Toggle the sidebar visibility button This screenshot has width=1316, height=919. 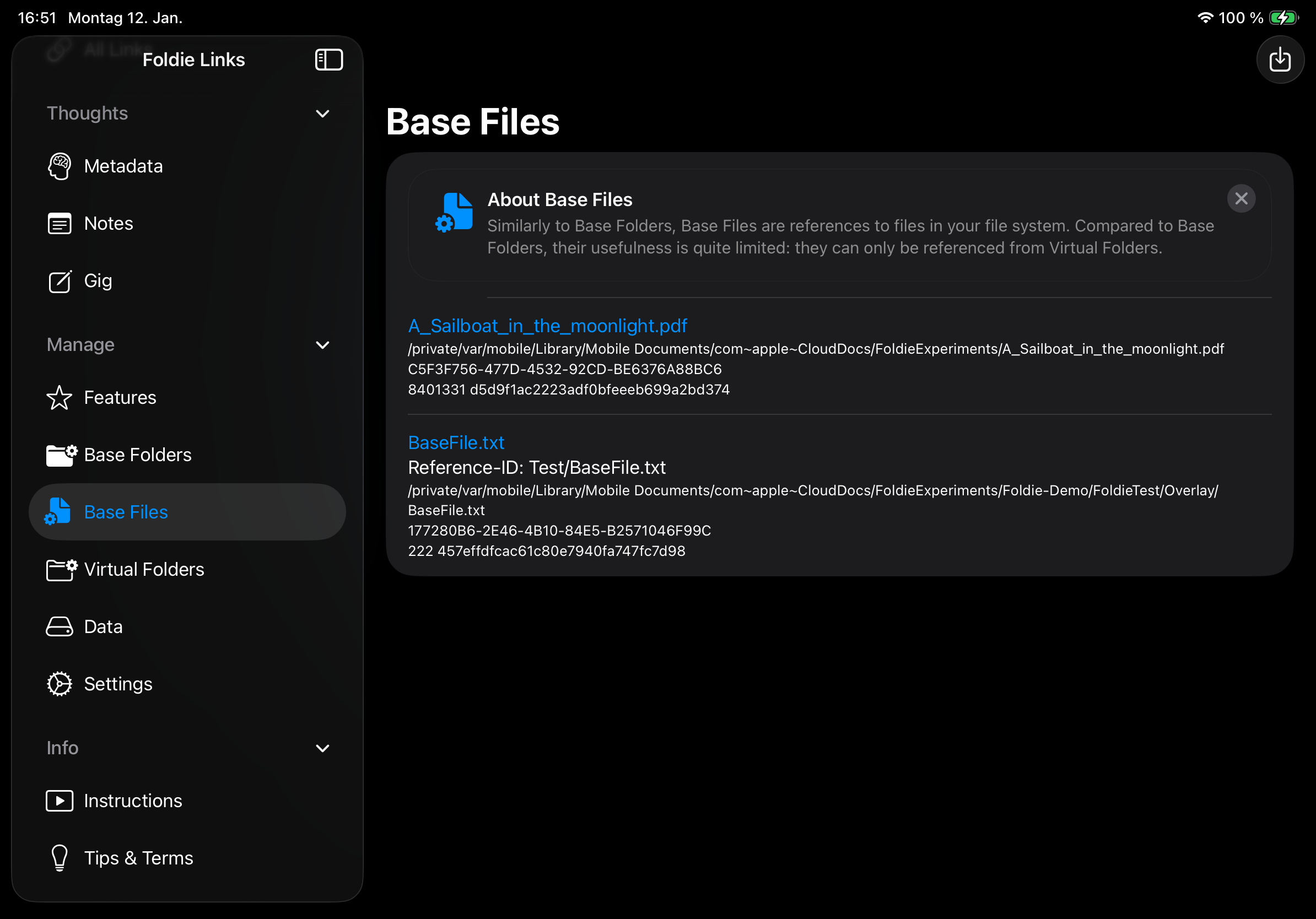329,59
